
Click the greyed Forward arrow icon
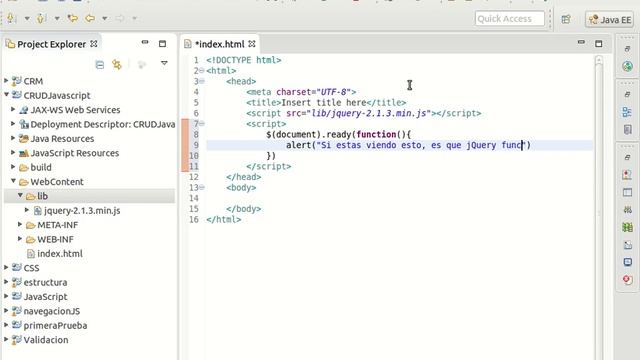[x=120, y=18]
